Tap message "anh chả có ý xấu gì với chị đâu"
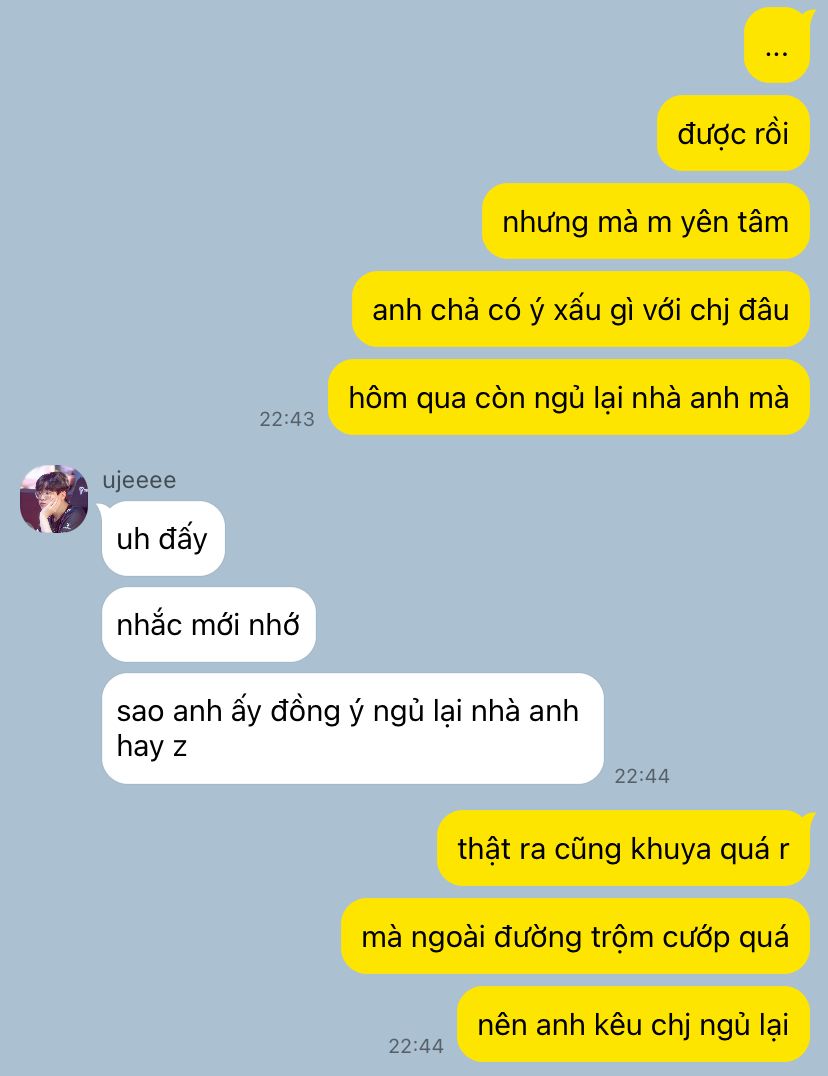 click(x=580, y=309)
